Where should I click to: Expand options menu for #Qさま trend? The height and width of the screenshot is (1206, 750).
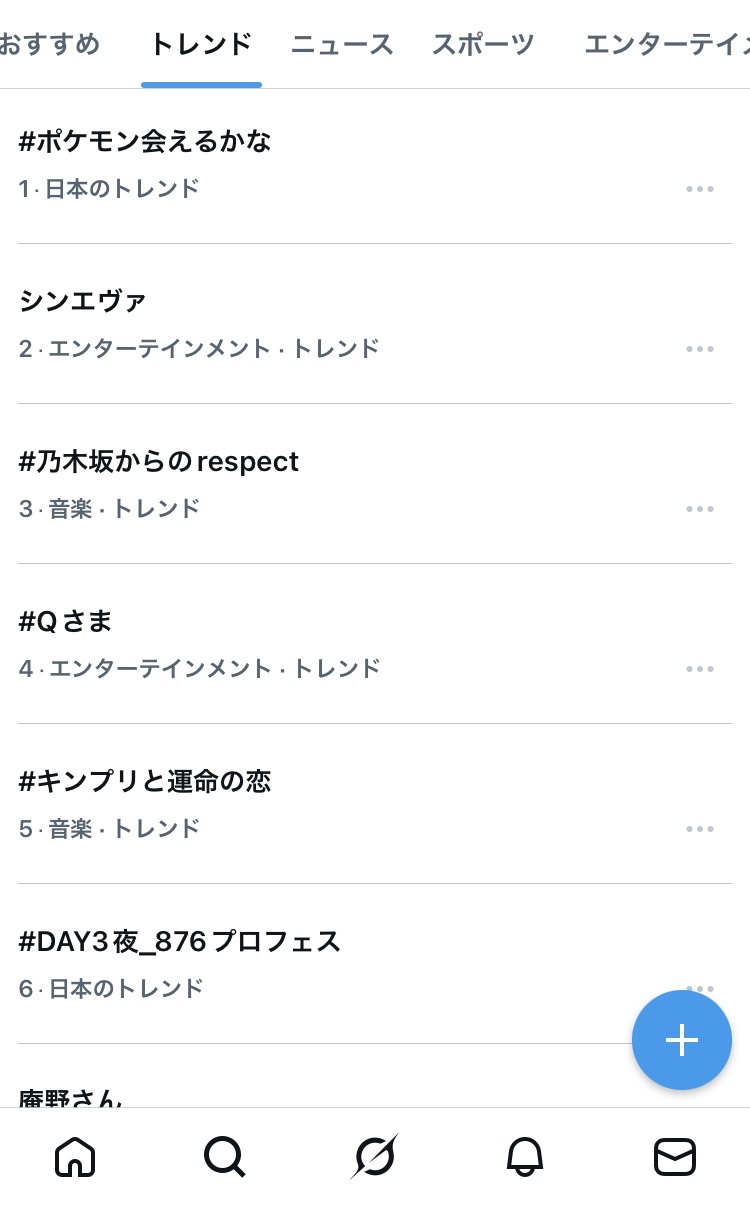click(700, 669)
